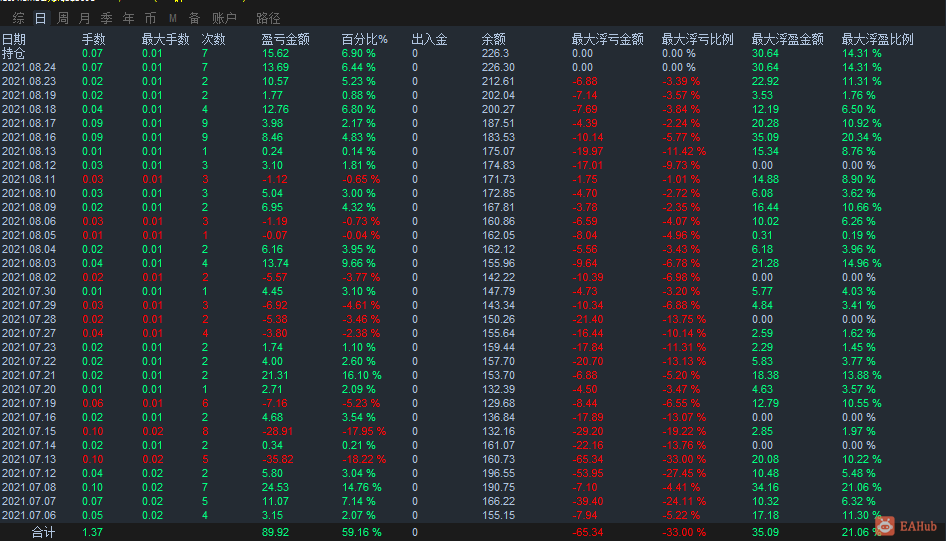This screenshot has height=541, width=946.
Task: Click the 24.53 profit amount cell
Action: (x=275, y=487)
